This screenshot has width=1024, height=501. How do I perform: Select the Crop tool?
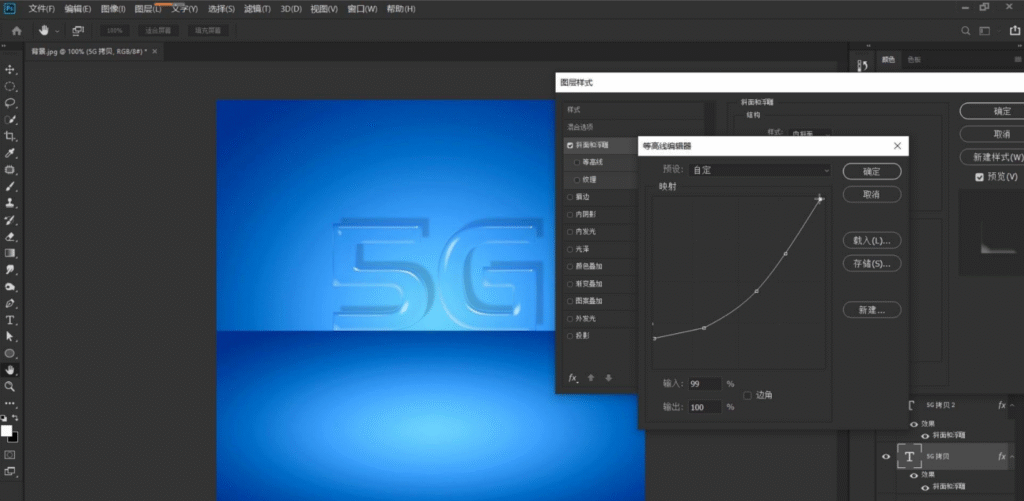[10, 136]
